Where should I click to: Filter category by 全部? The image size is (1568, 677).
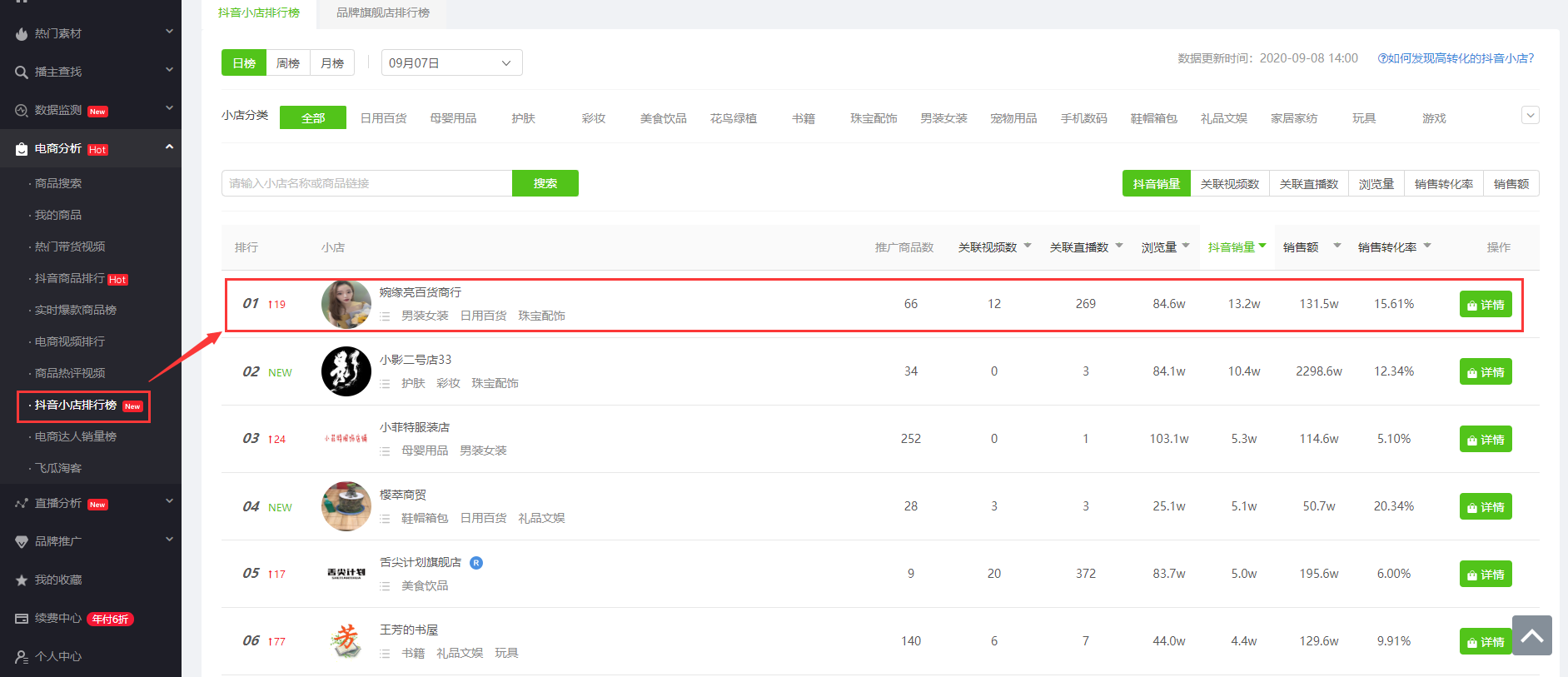313,118
